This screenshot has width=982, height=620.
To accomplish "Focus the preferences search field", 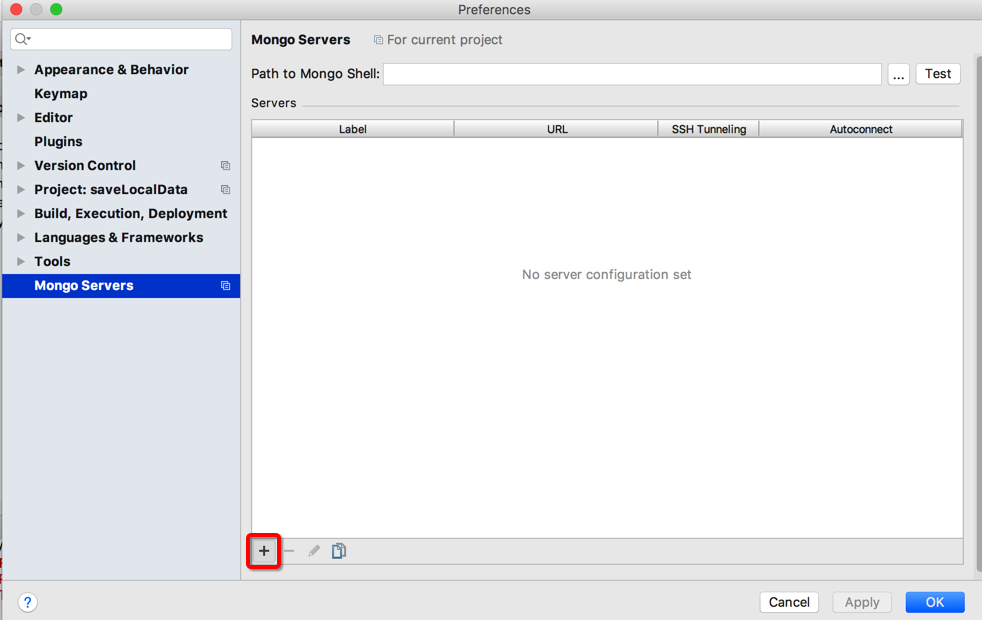I will pyautogui.click(x=121, y=39).
